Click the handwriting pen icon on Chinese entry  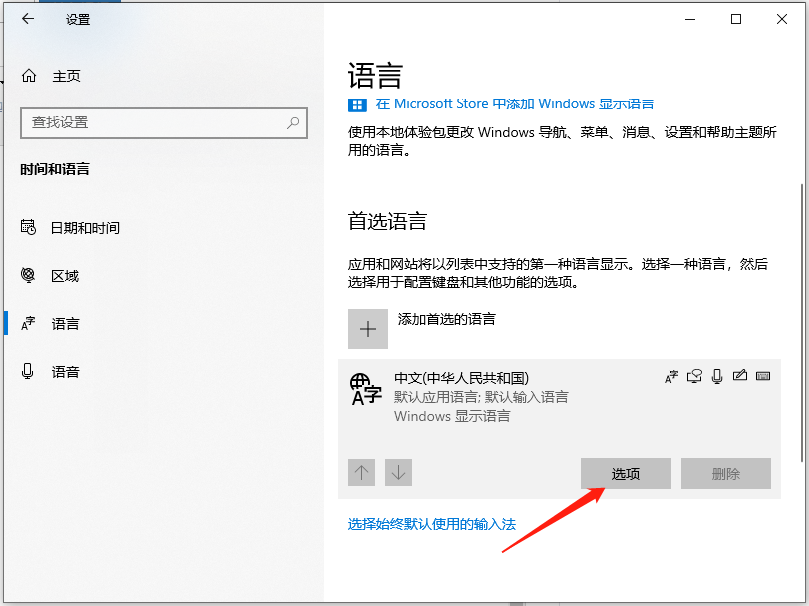point(741,376)
